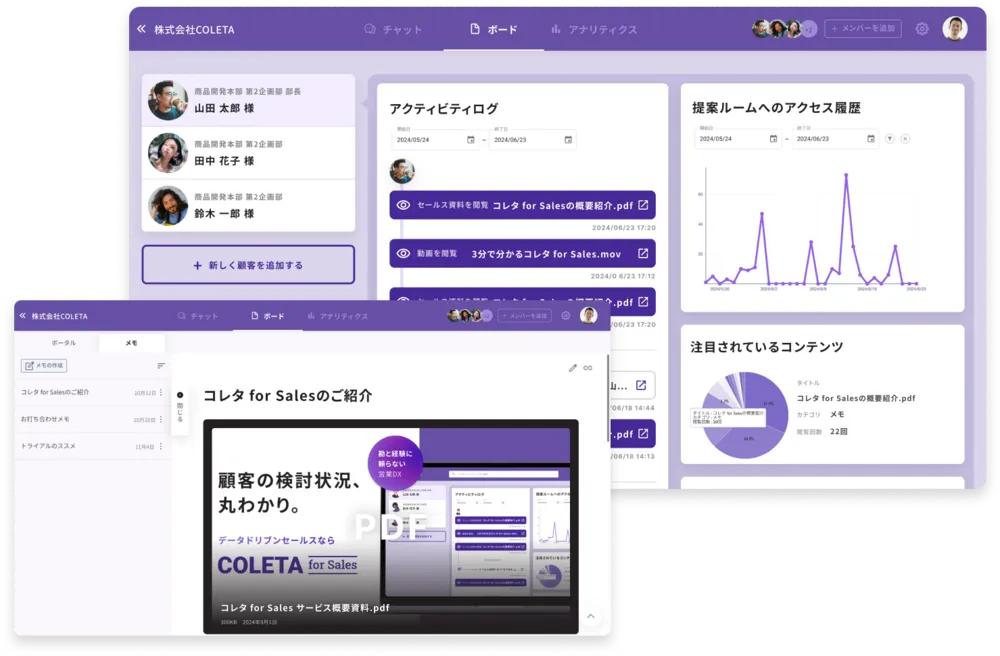The width and height of the screenshot is (1000, 656).
Task: Open settings gear in the back dashboard window
Action: pos(922,29)
